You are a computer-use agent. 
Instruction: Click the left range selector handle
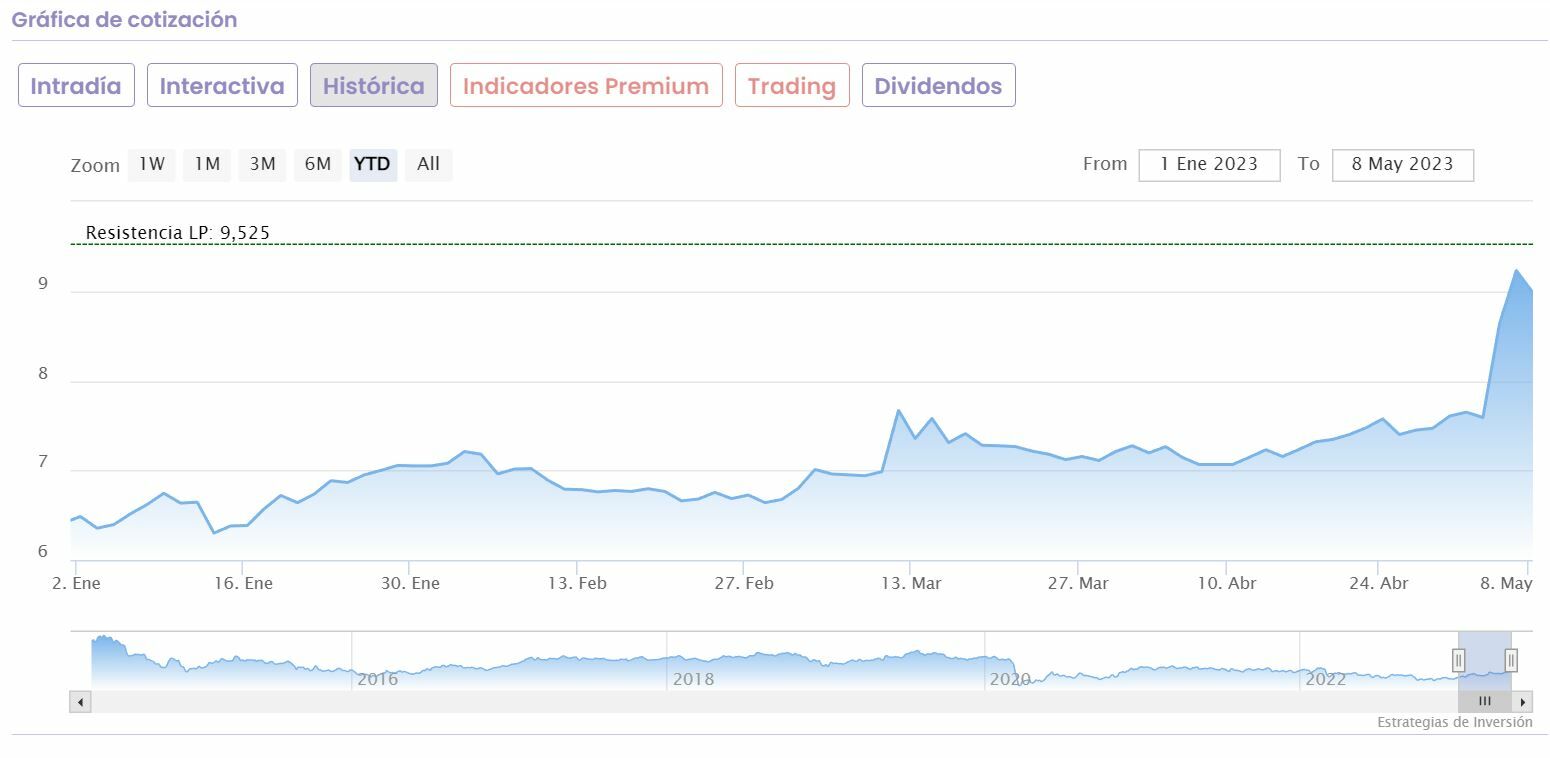pyautogui.click(x=1458, y=660)
